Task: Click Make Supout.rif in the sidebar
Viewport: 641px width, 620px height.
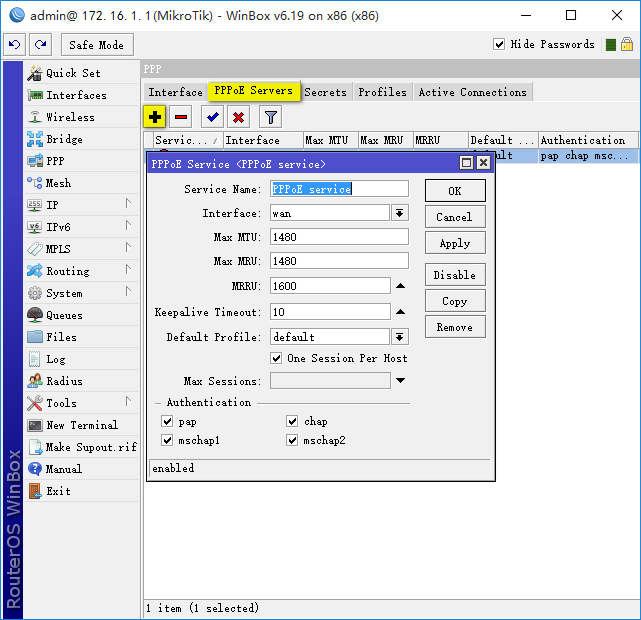Action: 82,447
